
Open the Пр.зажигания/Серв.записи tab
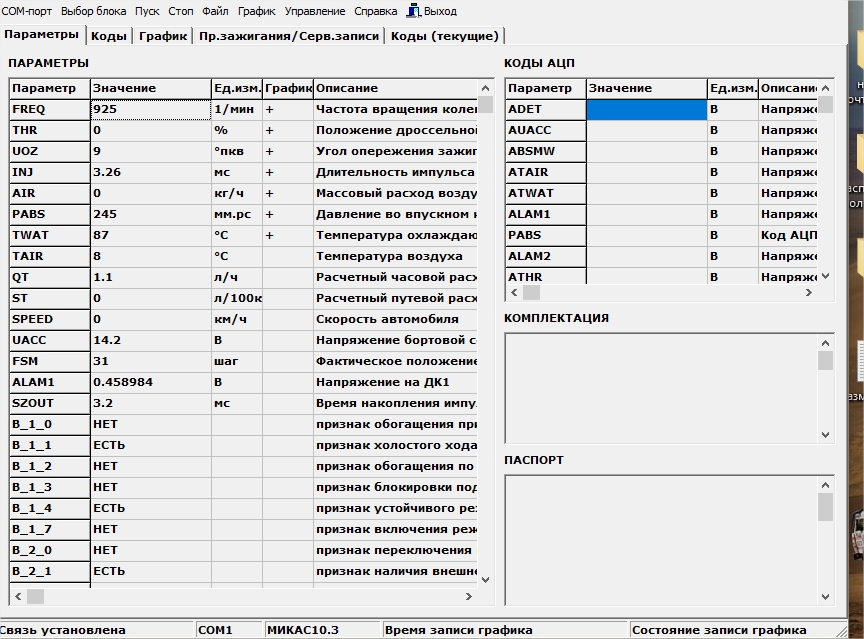pos(289,36)
